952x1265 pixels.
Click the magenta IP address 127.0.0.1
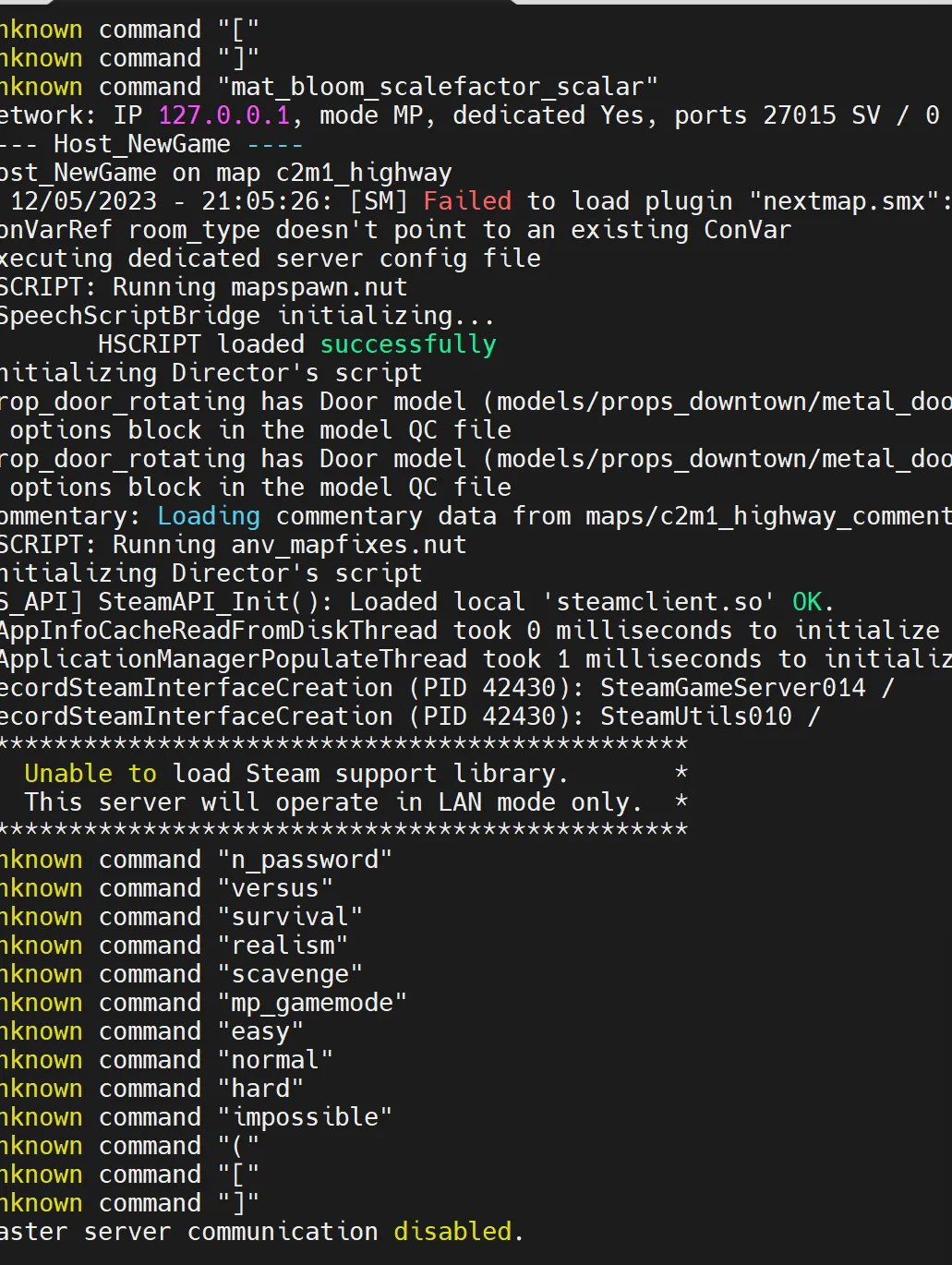pos(223,115)
